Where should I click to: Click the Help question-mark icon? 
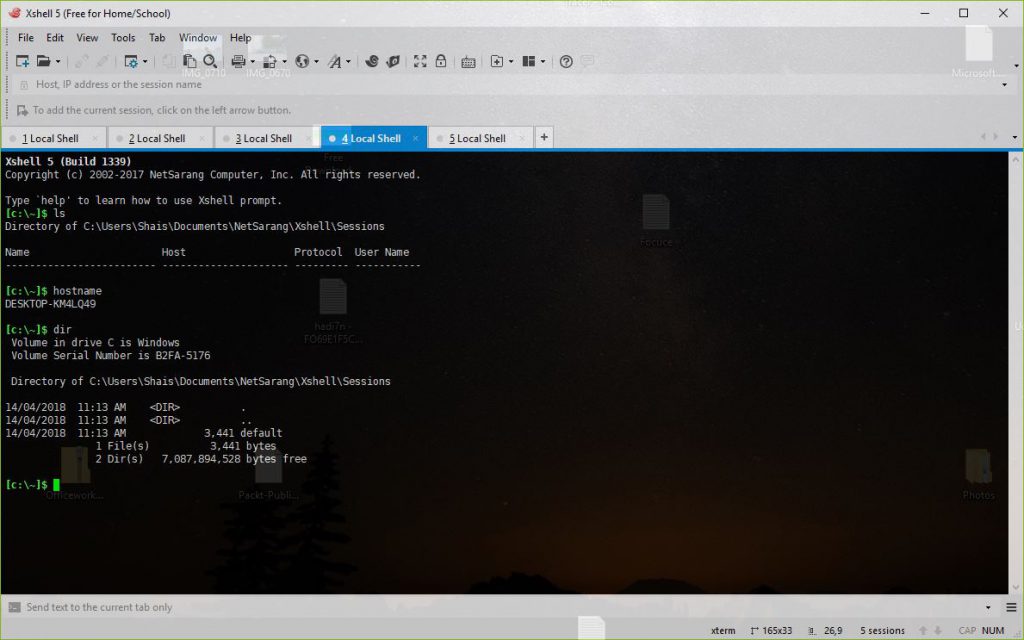[566, 61]
